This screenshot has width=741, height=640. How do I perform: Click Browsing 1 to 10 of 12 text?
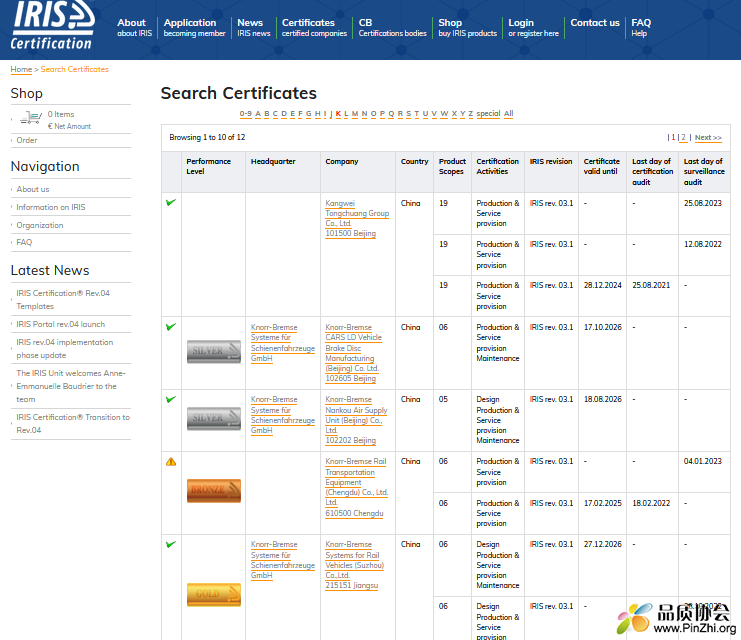tap(207, 138)
